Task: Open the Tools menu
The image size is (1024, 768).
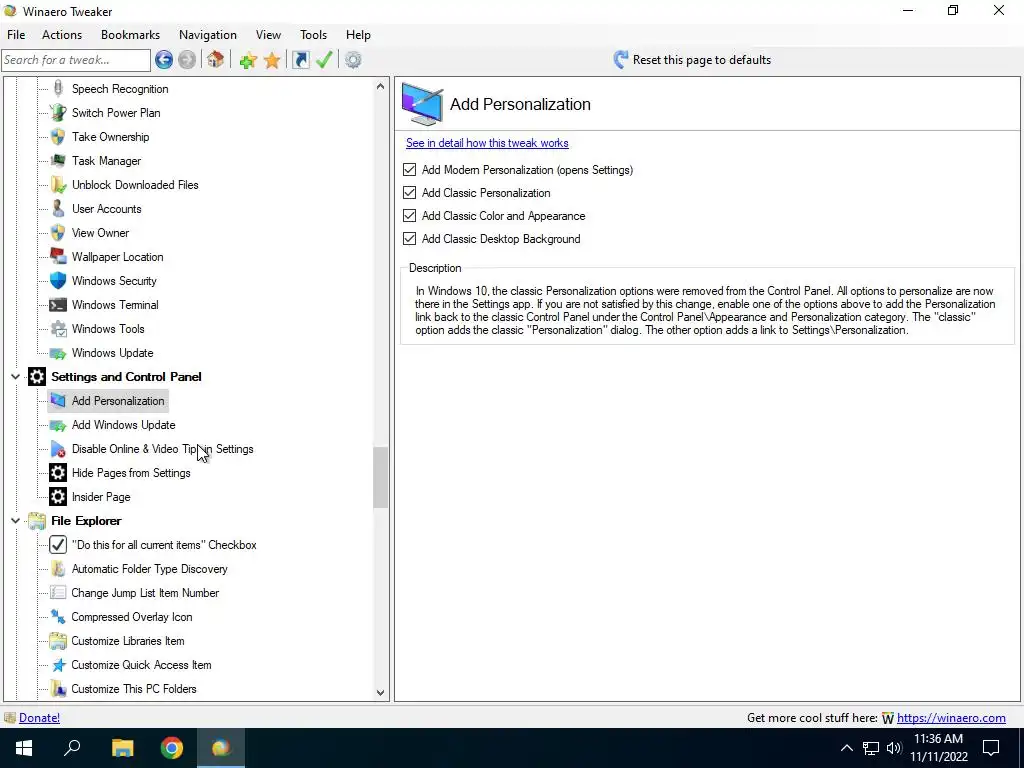Action: pyautogui.click(x=313, y=35)
